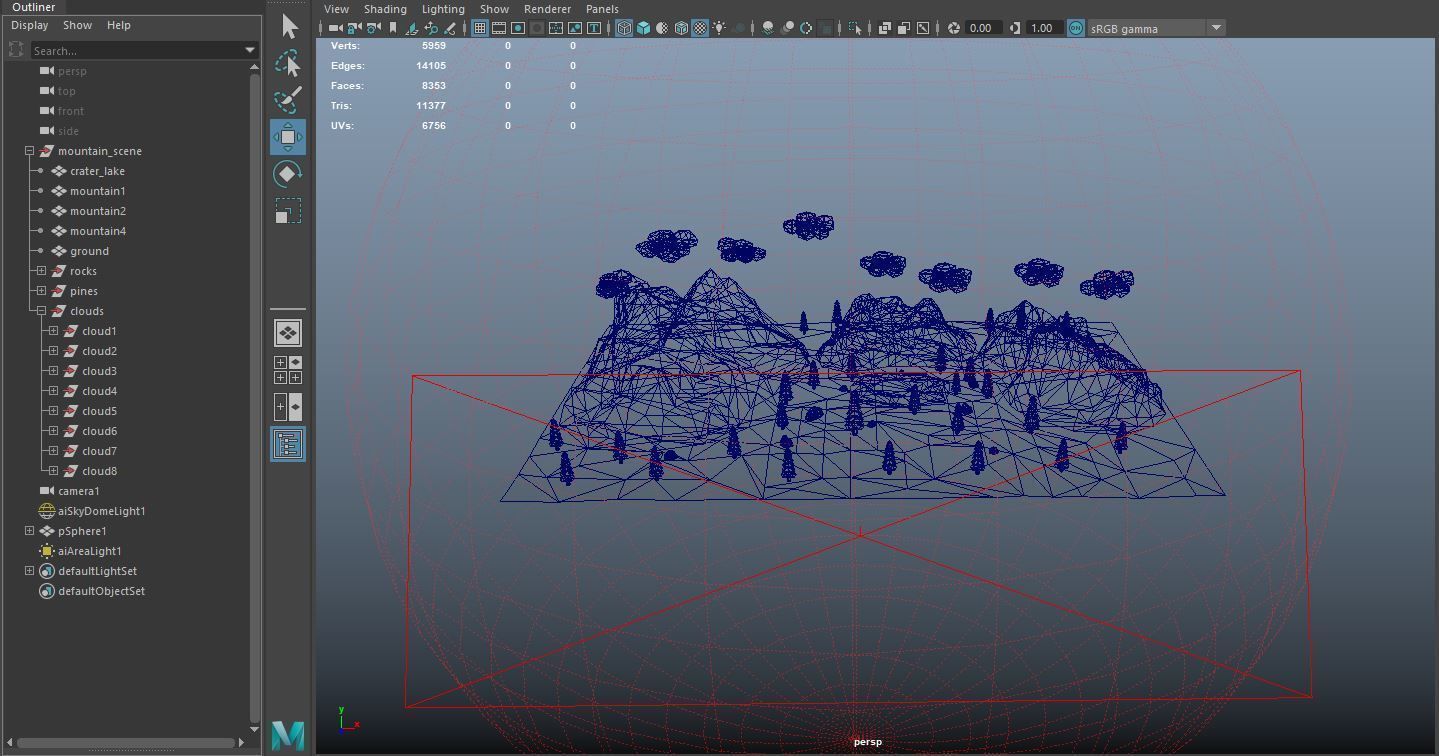Activate the Move tool
This screenshot has height=756, width=1439.
click(x=288, y=137)
